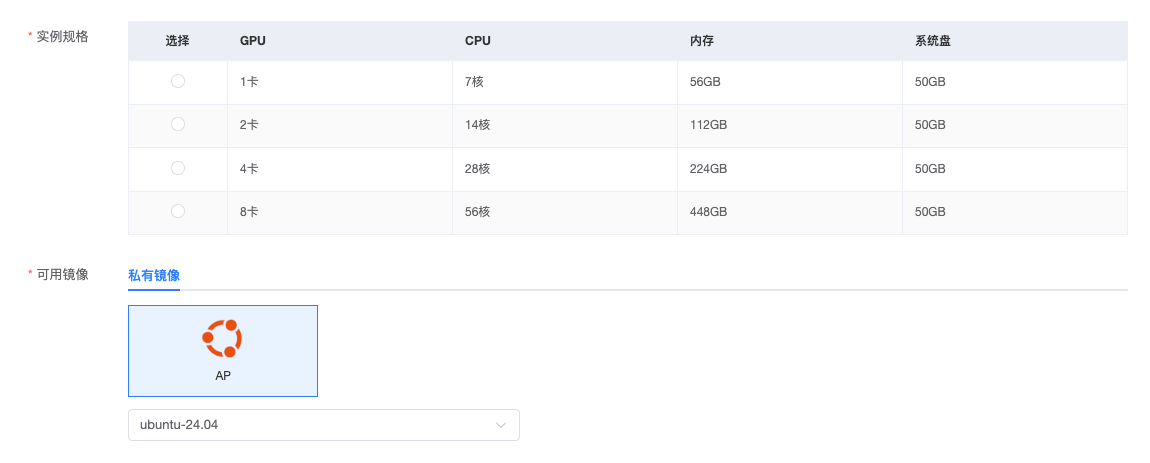Click the Ubuntu logo icon
The width and height of the screenshot is (1150, 463).
222,338
